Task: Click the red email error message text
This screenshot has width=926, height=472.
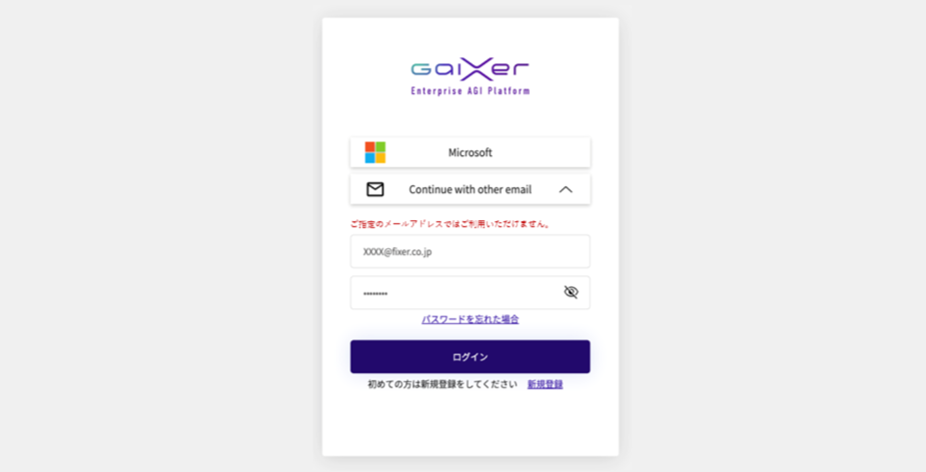Action: click(x=451, y=224)
